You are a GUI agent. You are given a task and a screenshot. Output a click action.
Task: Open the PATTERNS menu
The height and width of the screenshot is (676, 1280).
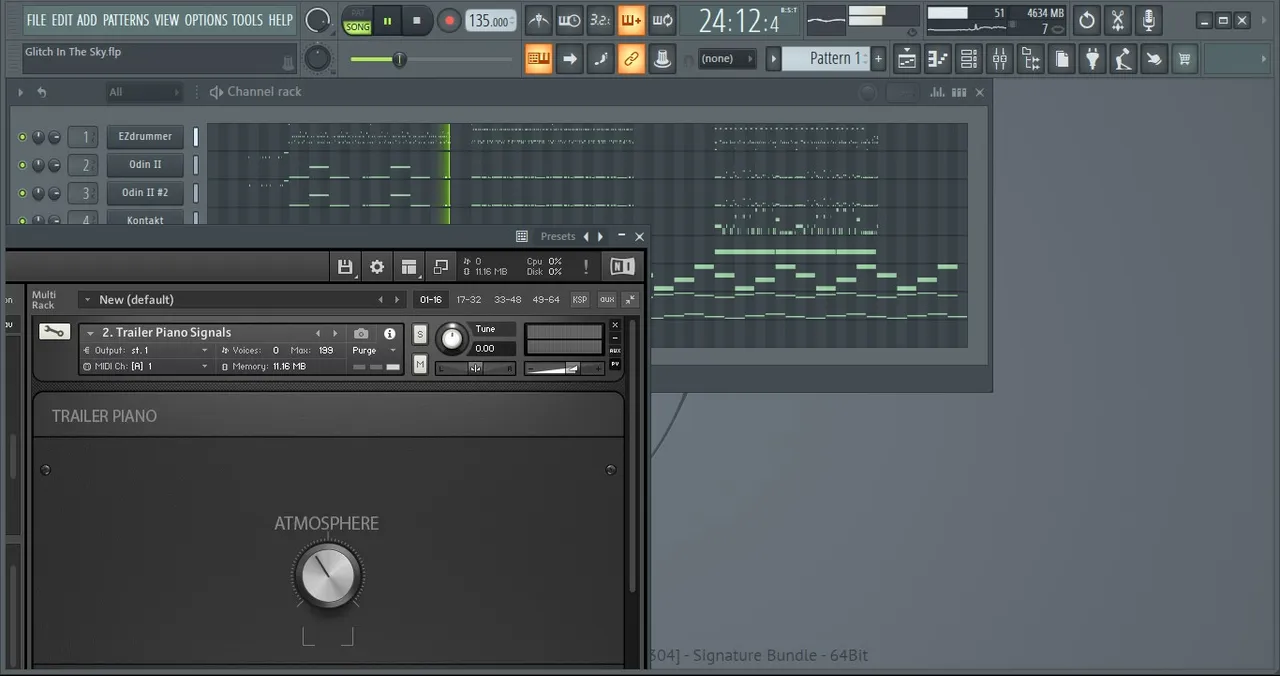pyautogui.click(x=126, y=20)
